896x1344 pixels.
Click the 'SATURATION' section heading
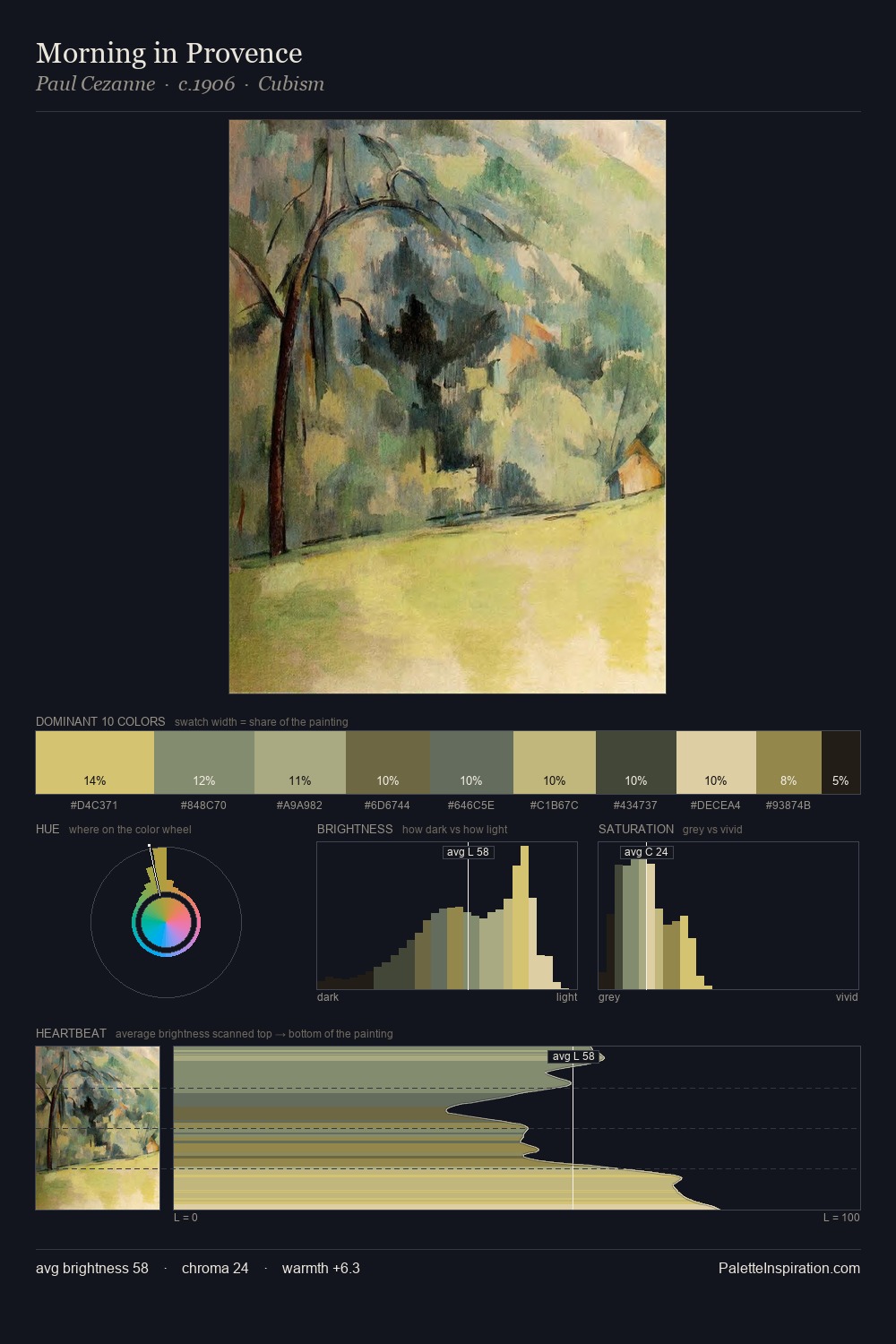click(636, 829)
